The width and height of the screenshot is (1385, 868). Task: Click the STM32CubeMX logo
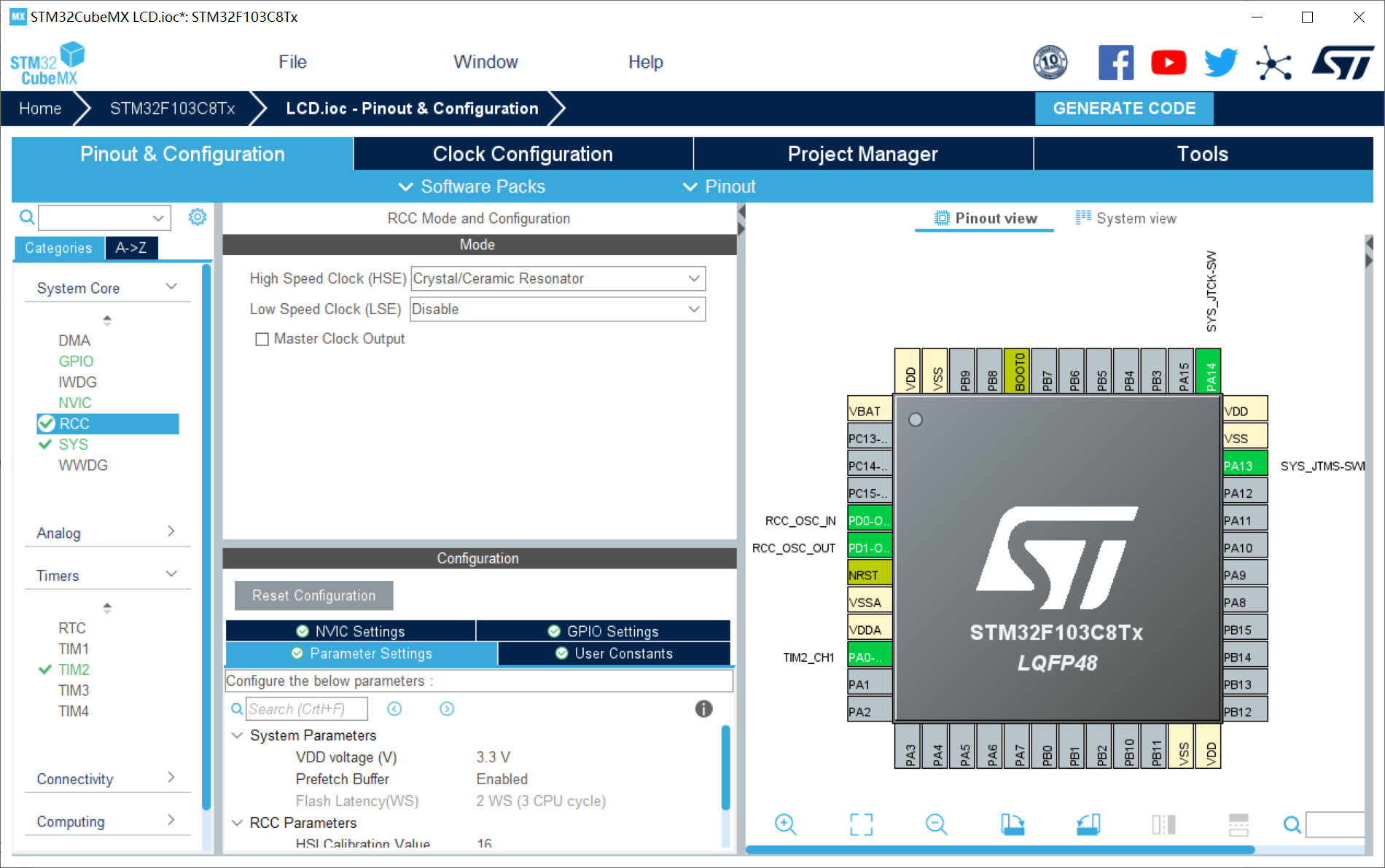pos(47,63)
